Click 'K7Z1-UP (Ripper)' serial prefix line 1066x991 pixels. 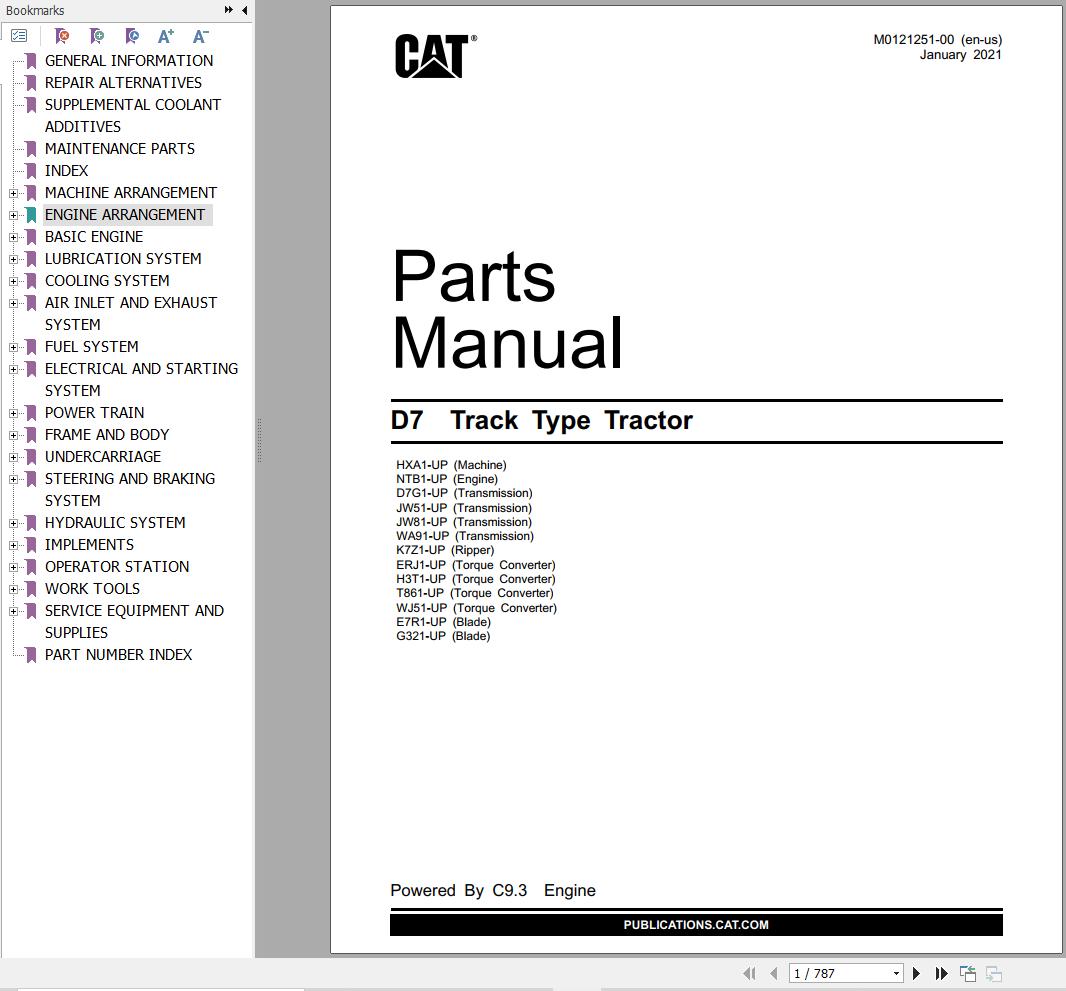tap(445, 550)
